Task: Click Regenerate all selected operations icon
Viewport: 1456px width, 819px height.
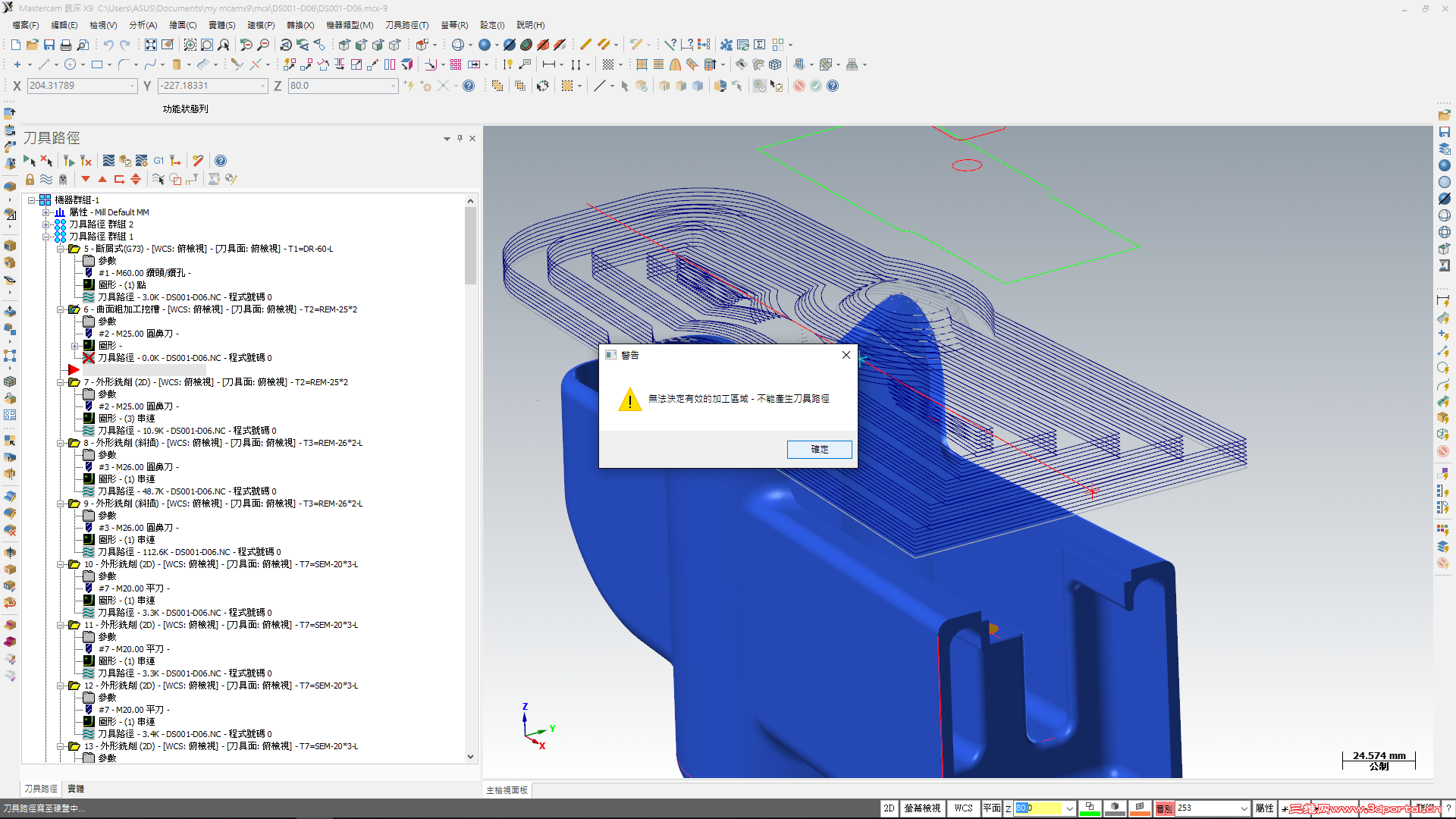Action: click(x=69, y=161)
